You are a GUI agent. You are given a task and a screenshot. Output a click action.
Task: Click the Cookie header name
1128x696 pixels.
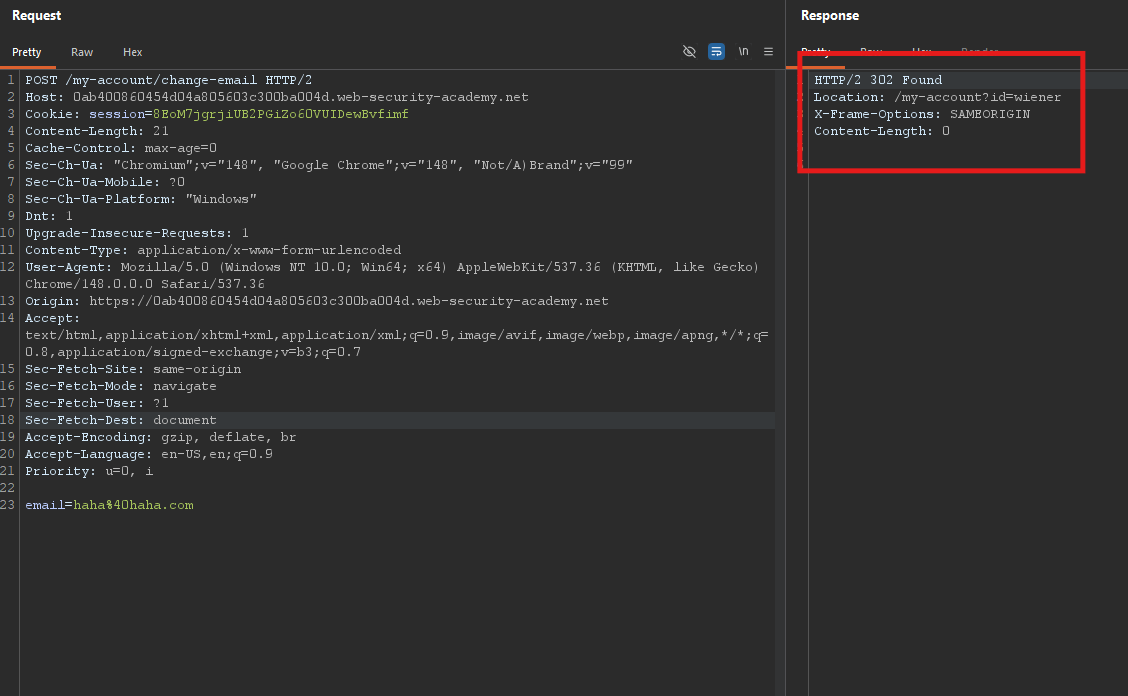[x=53, y=114]
